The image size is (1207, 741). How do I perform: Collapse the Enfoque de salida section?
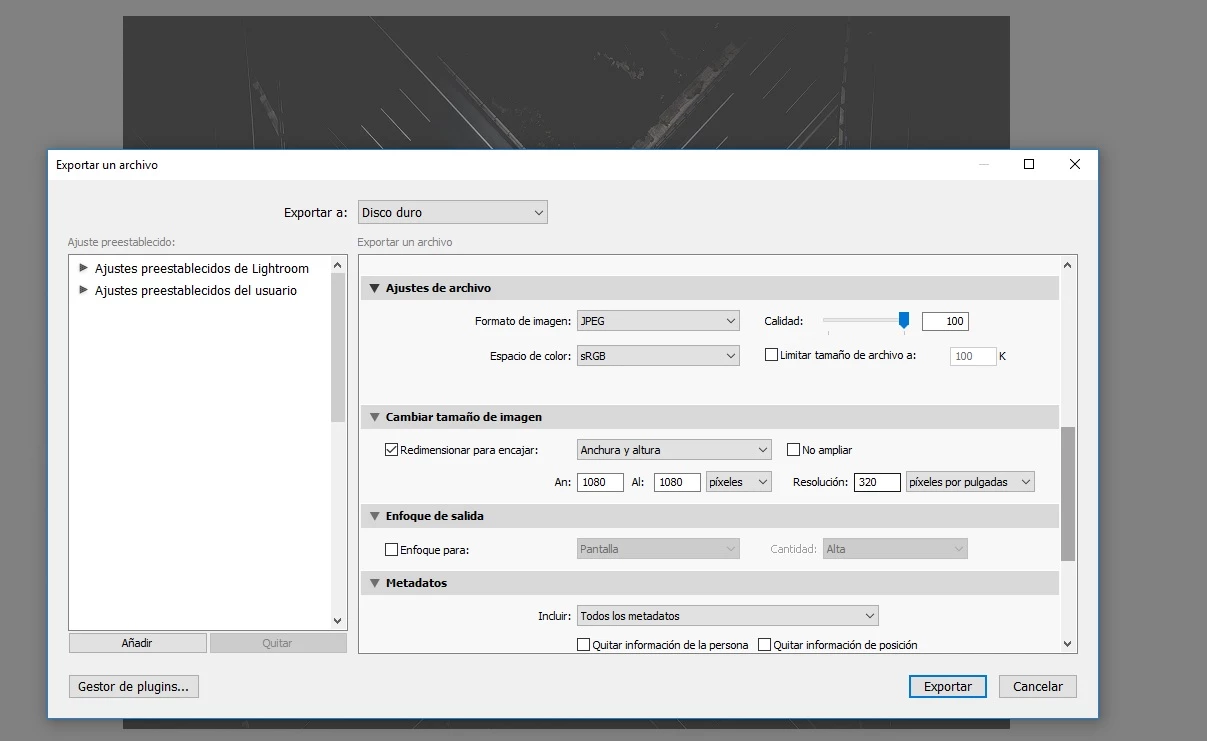click(375, 516)
